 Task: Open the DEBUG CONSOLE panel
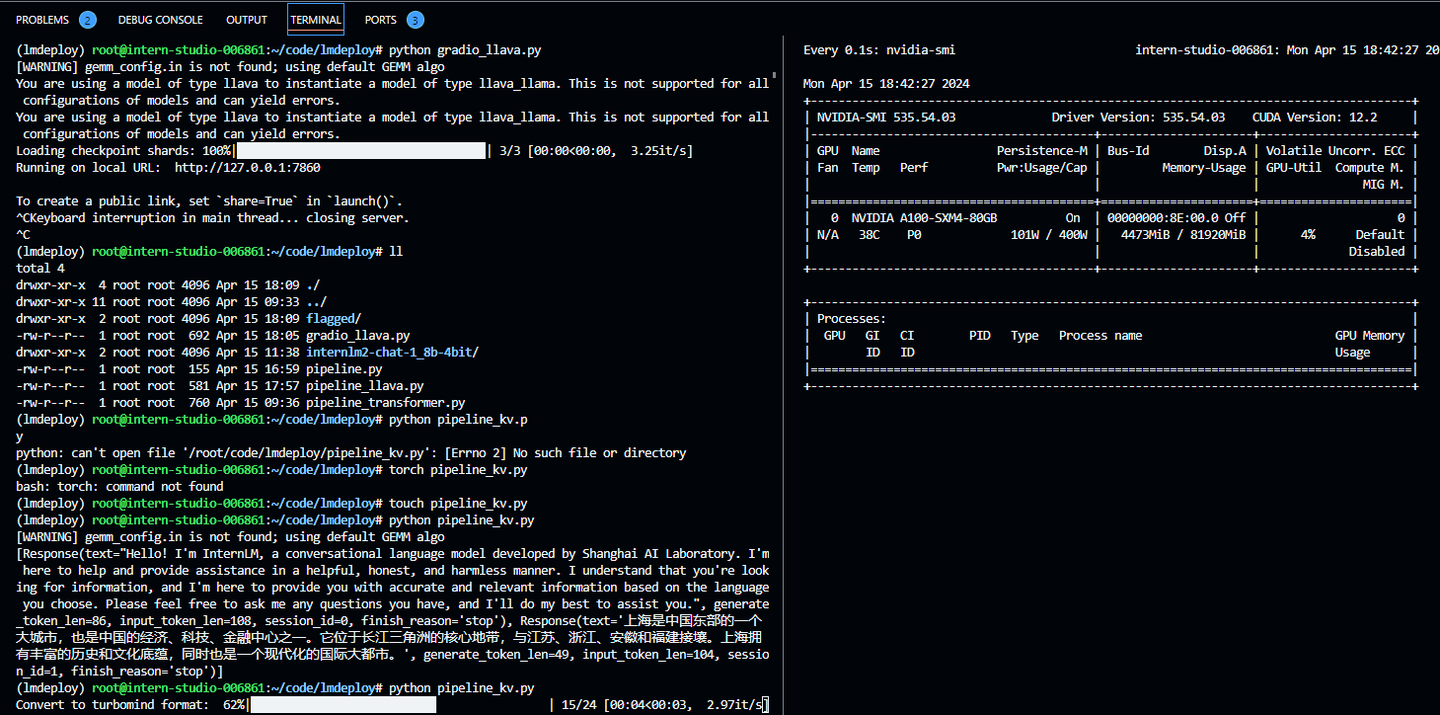pyautogui.click(x=160, y=18)
